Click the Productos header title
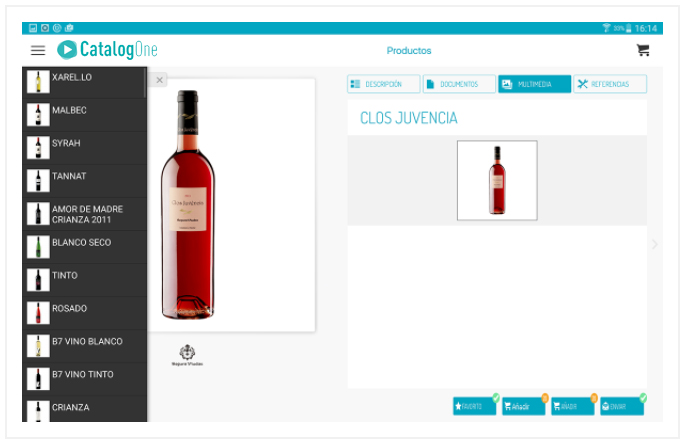This screenshot has height=446, width=685. [409, 51]
